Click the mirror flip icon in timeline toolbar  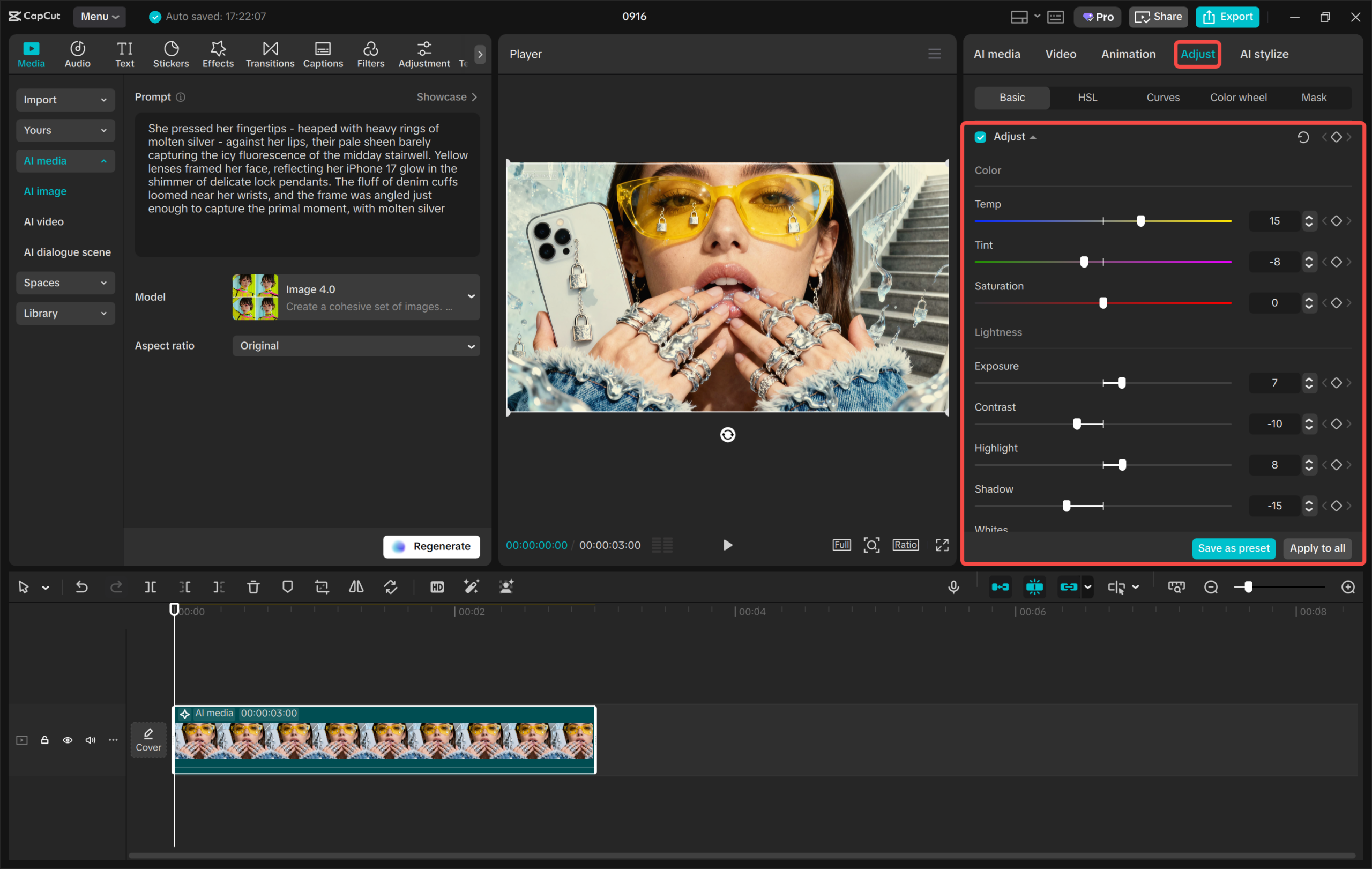356,587
